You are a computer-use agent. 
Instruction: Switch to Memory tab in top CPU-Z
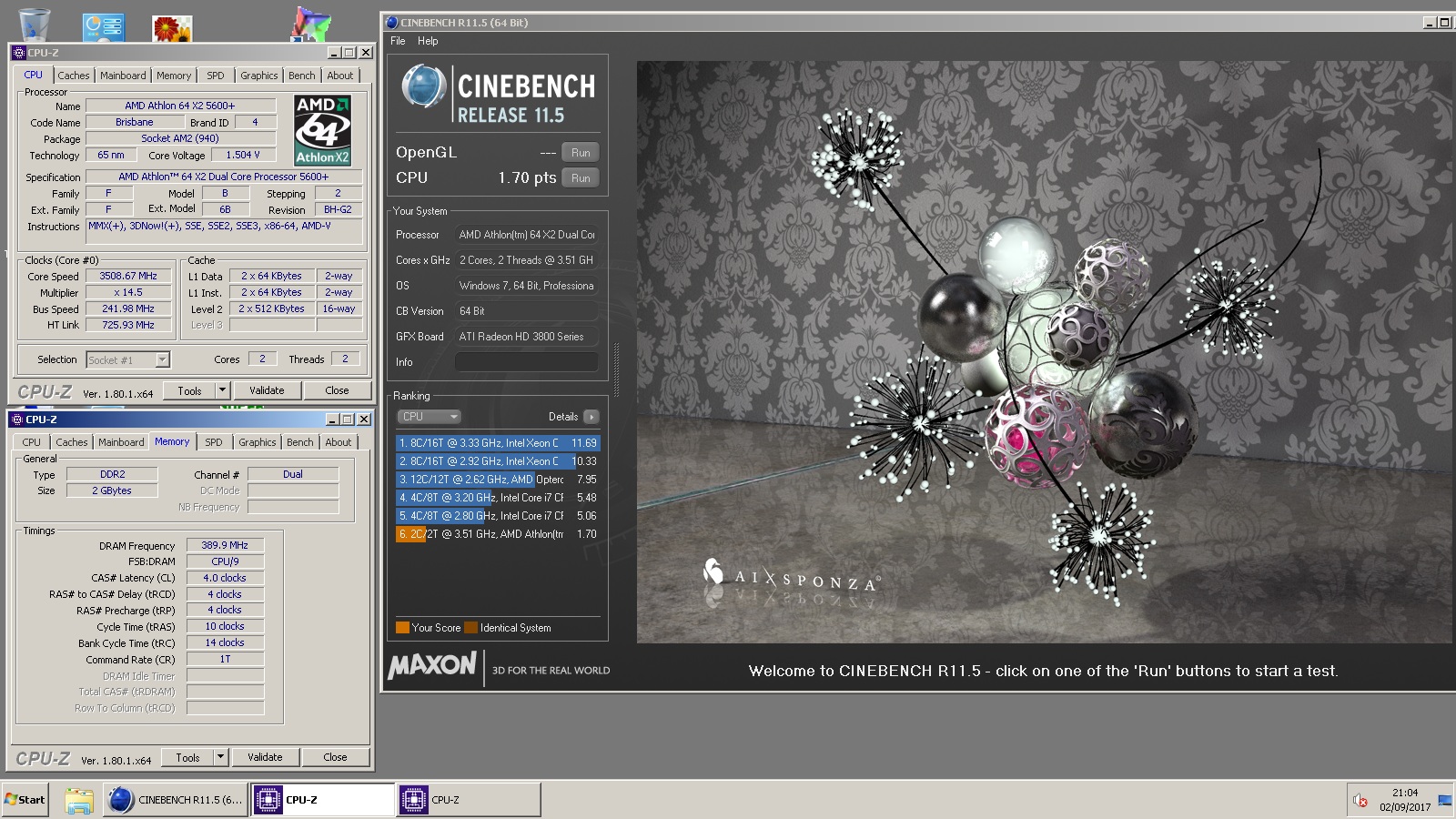coord(174,76)
